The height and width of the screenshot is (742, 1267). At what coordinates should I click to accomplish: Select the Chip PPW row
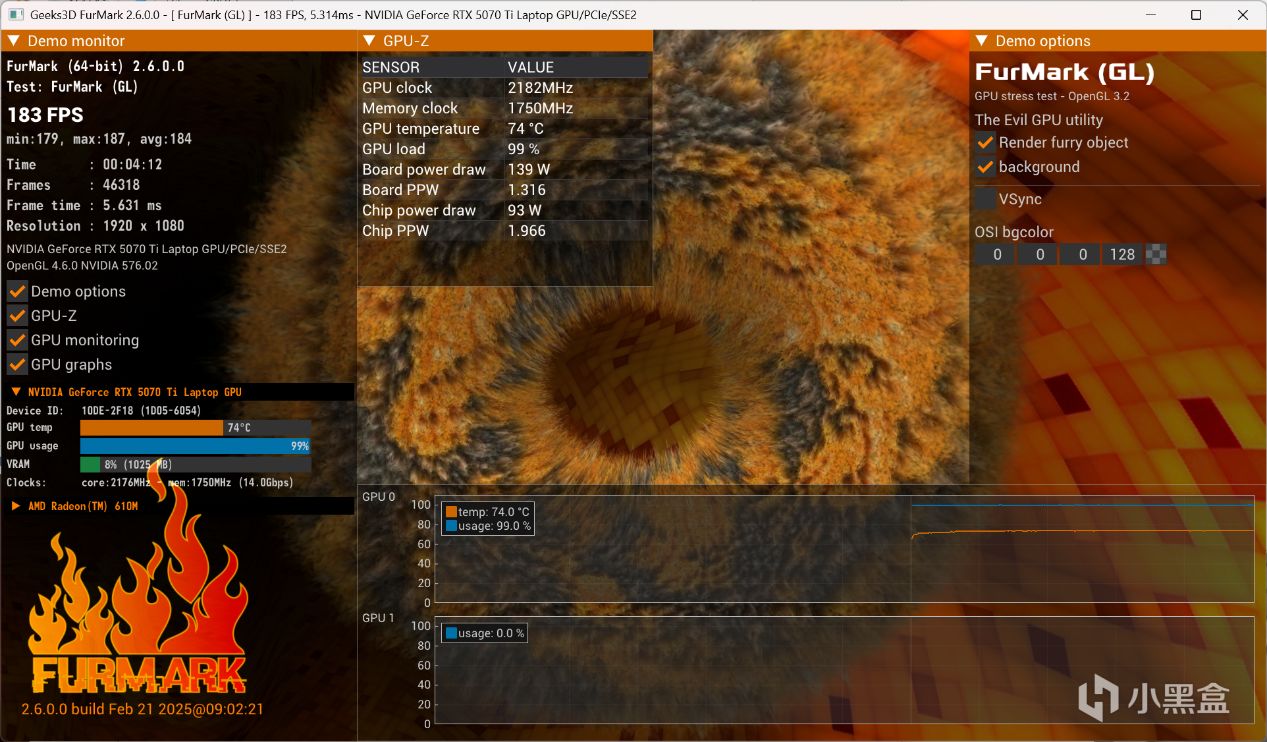click(x=505, y=231)
